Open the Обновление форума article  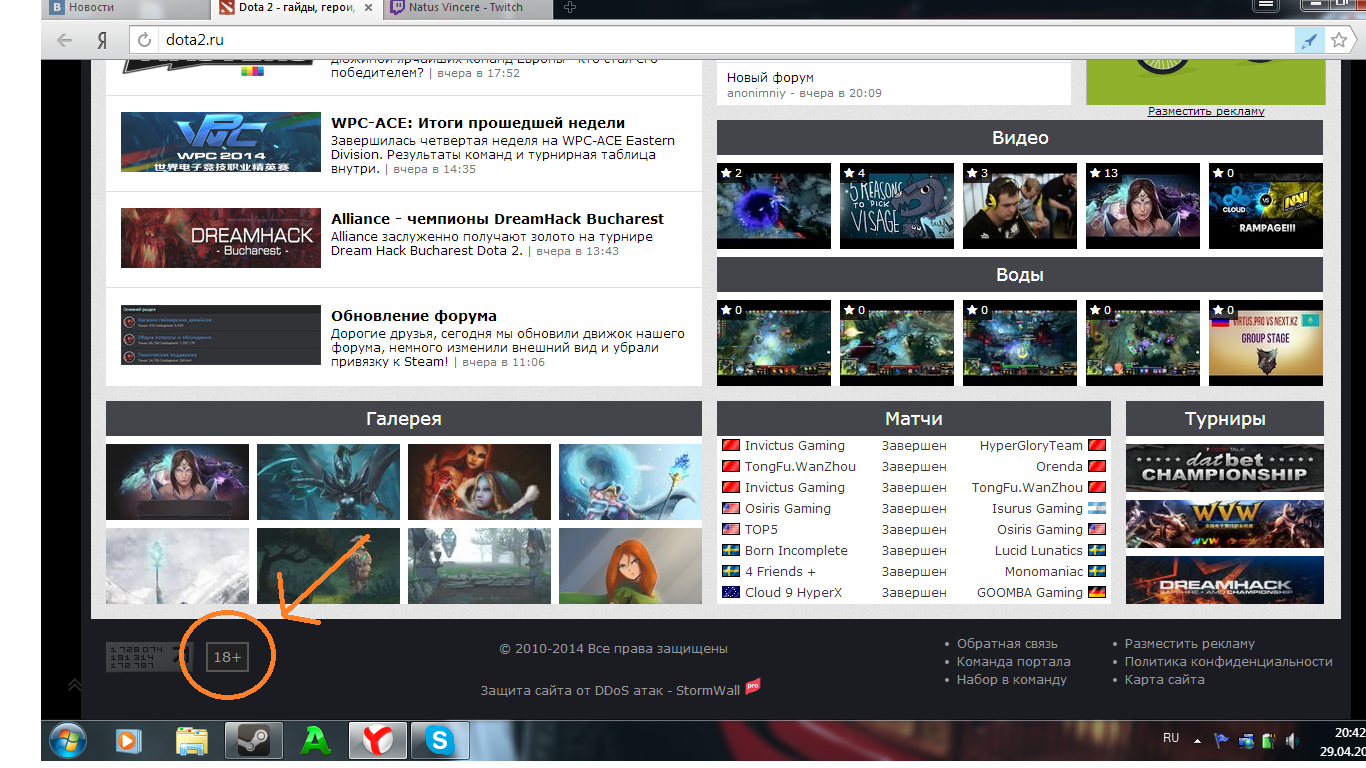click(x=414, y=315)
